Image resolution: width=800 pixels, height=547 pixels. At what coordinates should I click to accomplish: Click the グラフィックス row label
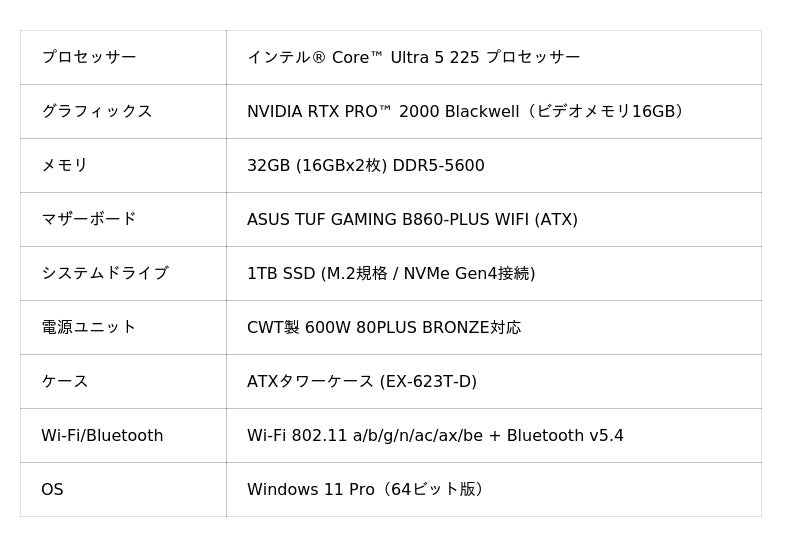point(96,112)
